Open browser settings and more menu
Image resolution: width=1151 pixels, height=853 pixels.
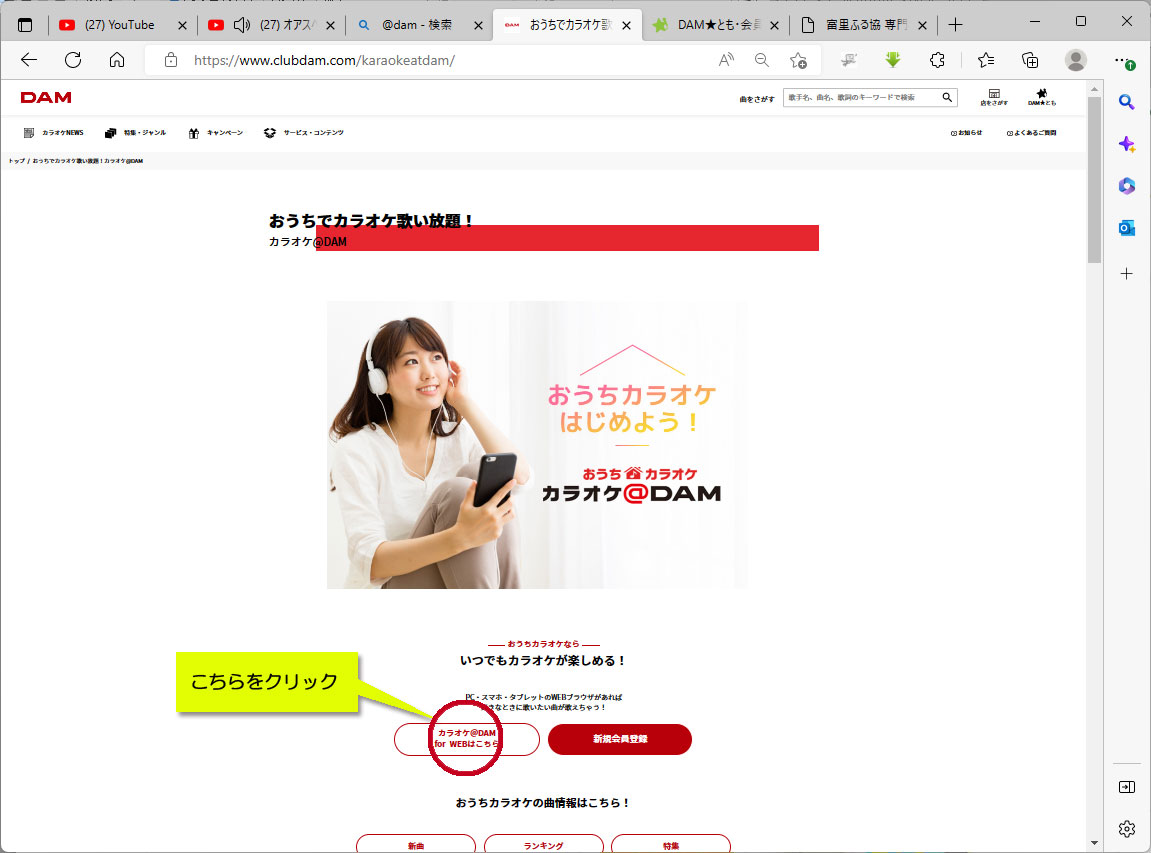click(1123, 60)
